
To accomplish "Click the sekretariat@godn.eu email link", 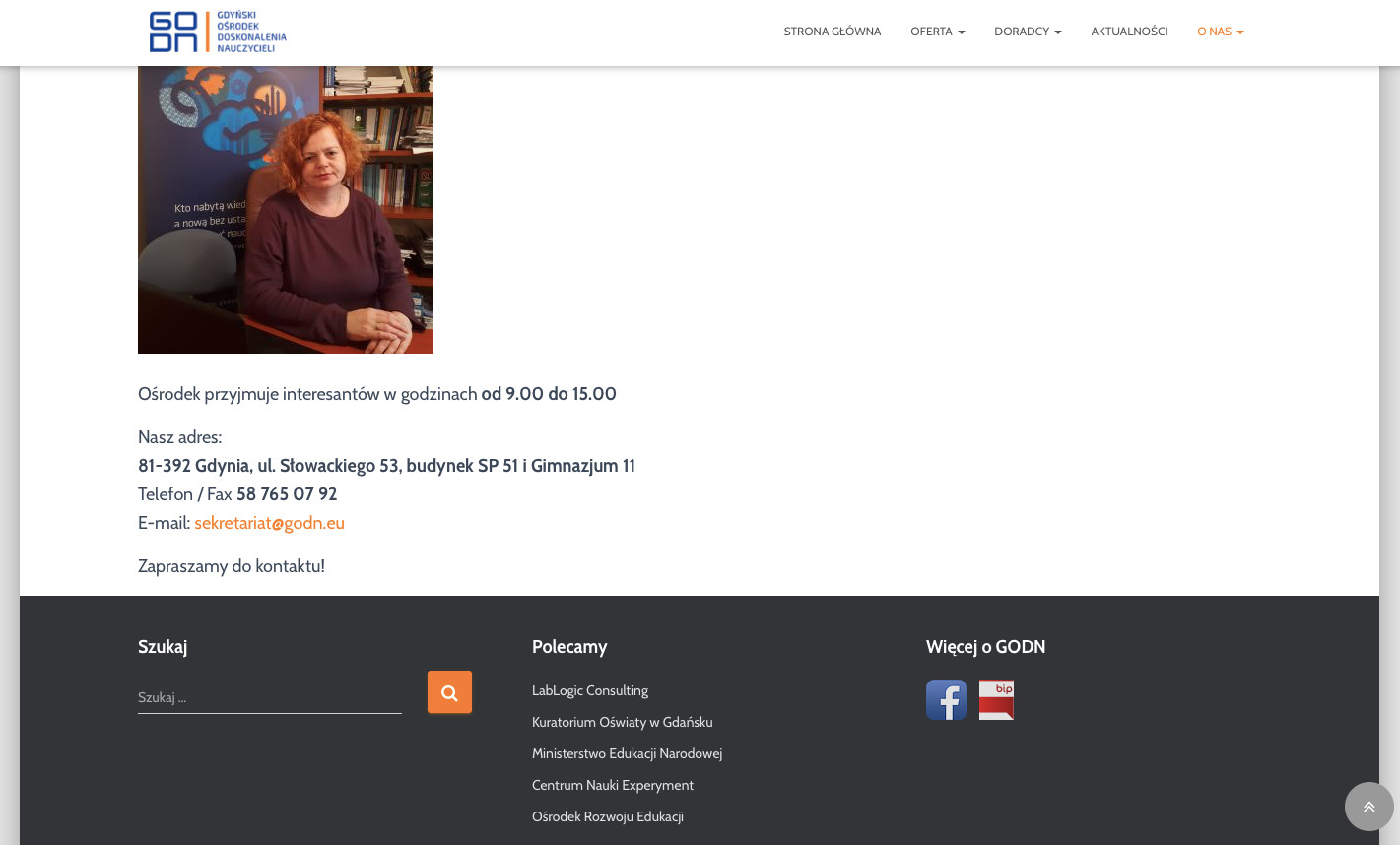I will 269,523.
